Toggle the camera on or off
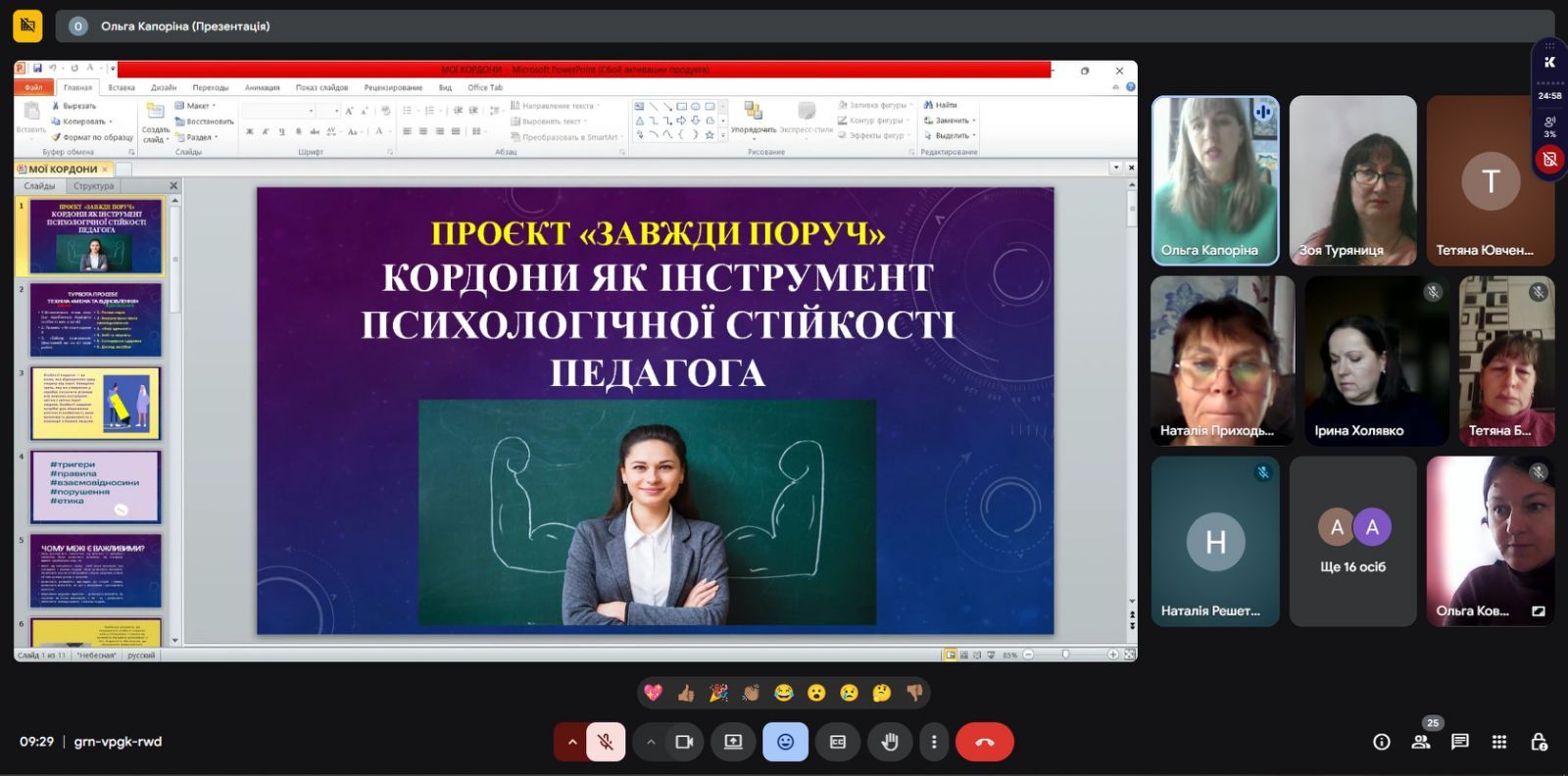The width and height of the screenshot is (1568, 776). pyautogui.click(x=684, y=742)
